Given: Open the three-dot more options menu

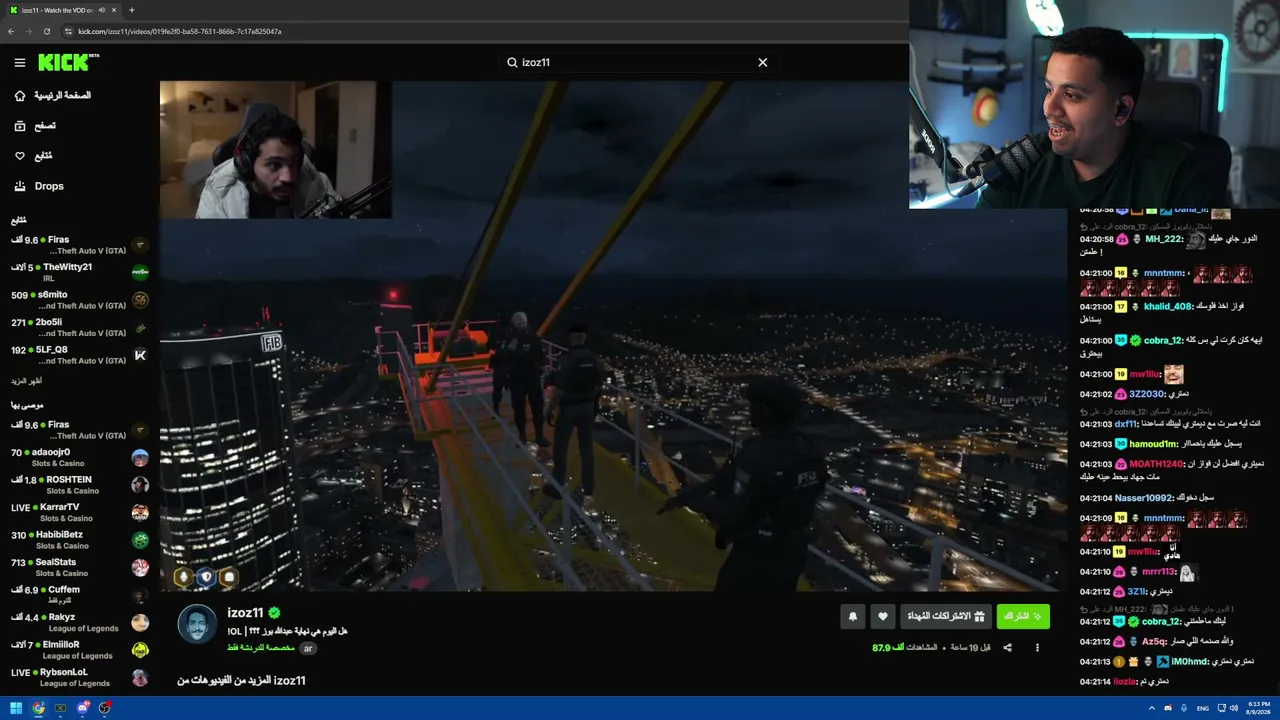Looking at the screenshot, I should (1037, 648).
